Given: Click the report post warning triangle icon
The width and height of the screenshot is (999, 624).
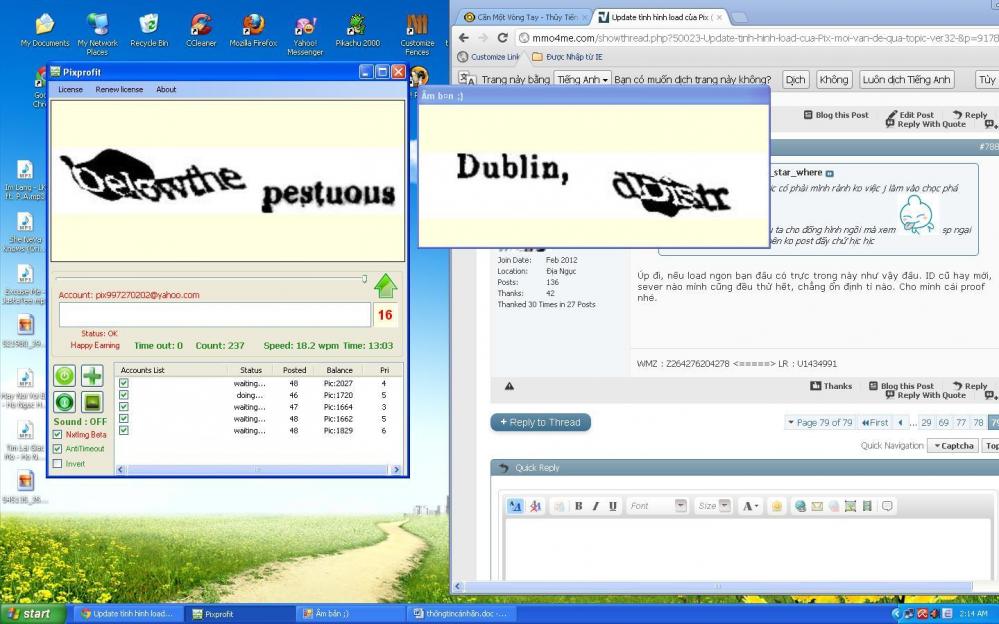Looking at the screenshot, I should click(509, 386).
